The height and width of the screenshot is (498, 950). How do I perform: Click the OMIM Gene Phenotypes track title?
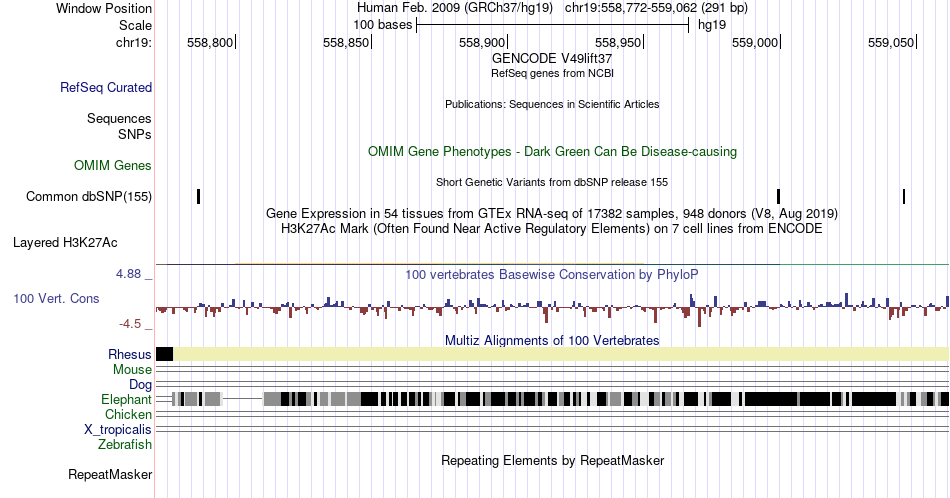552,151
